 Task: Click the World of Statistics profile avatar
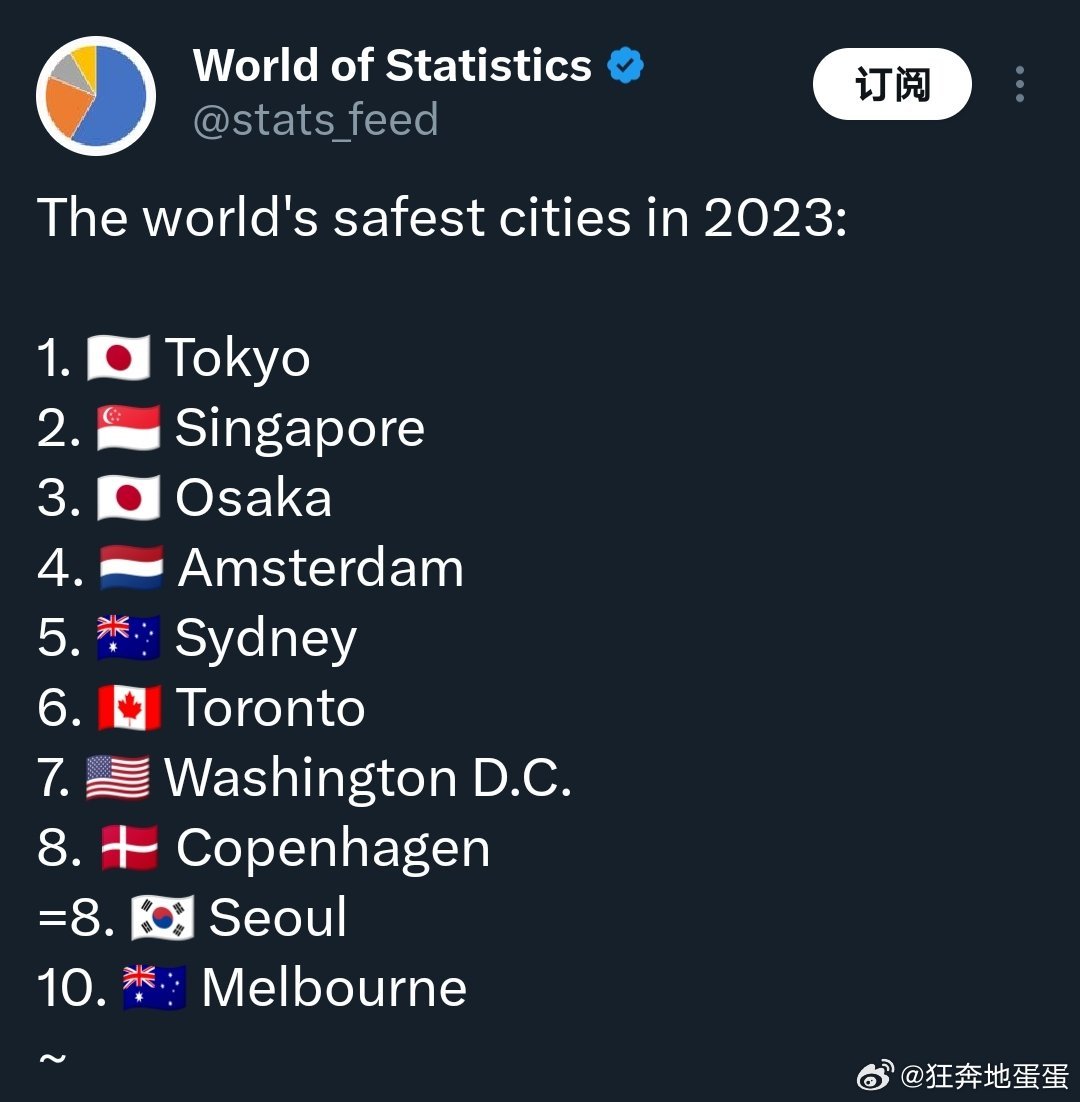pos(96,96)
